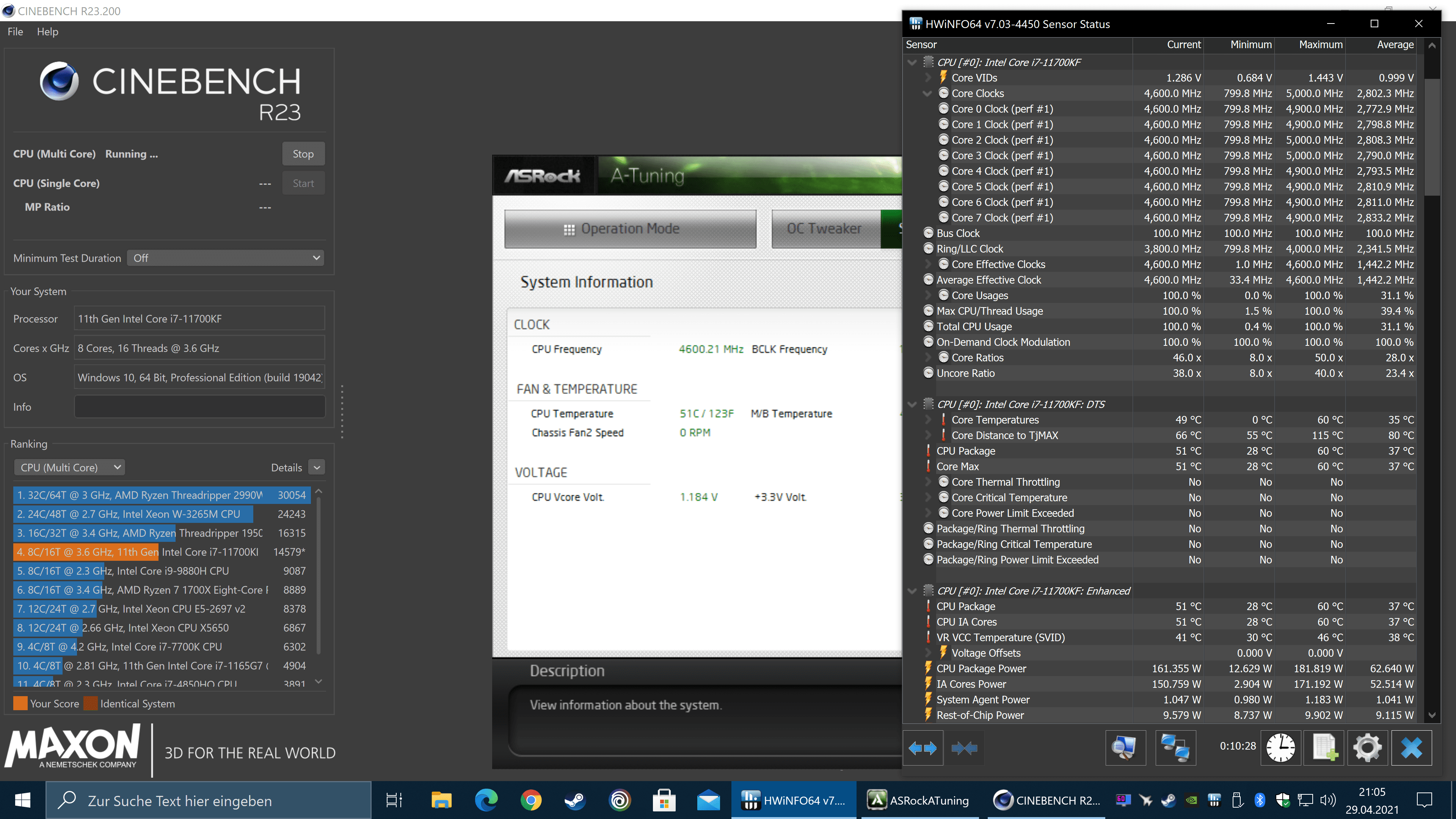Switch to ASRockATuning taskbar button
Screen dimensions: 1456x819
pos(919,800)
